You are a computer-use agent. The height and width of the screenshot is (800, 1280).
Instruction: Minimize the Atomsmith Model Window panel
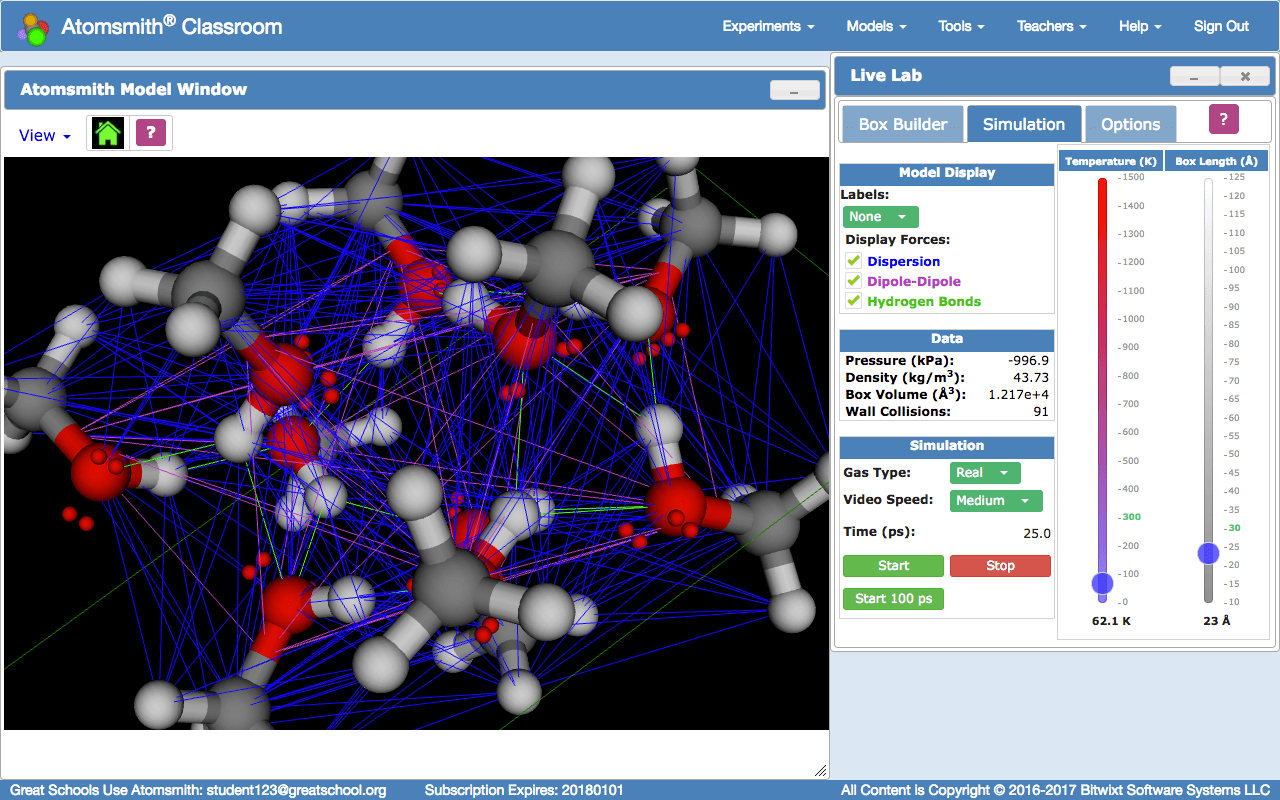point(795,90)
